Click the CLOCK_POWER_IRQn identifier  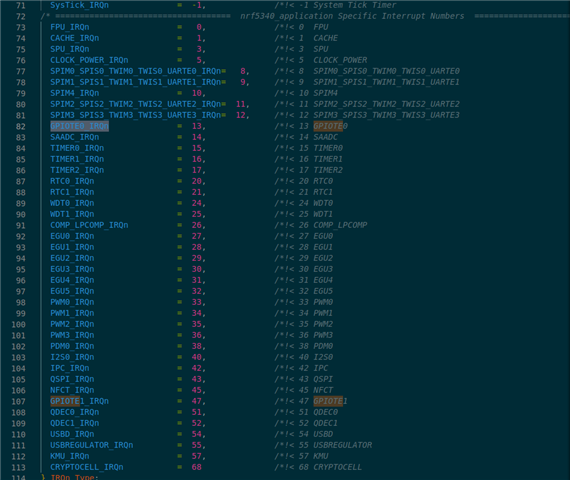[89, 60]
